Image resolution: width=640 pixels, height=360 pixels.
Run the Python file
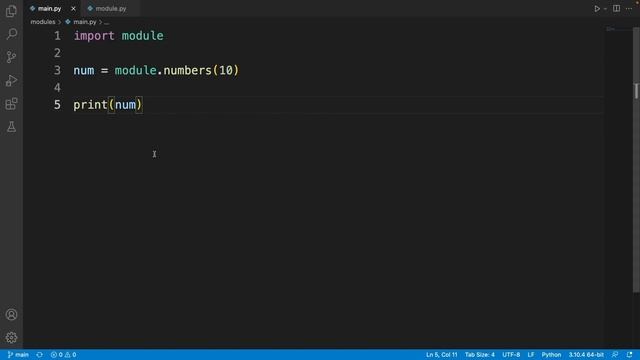pyautogui.click(x=597, y=9)
